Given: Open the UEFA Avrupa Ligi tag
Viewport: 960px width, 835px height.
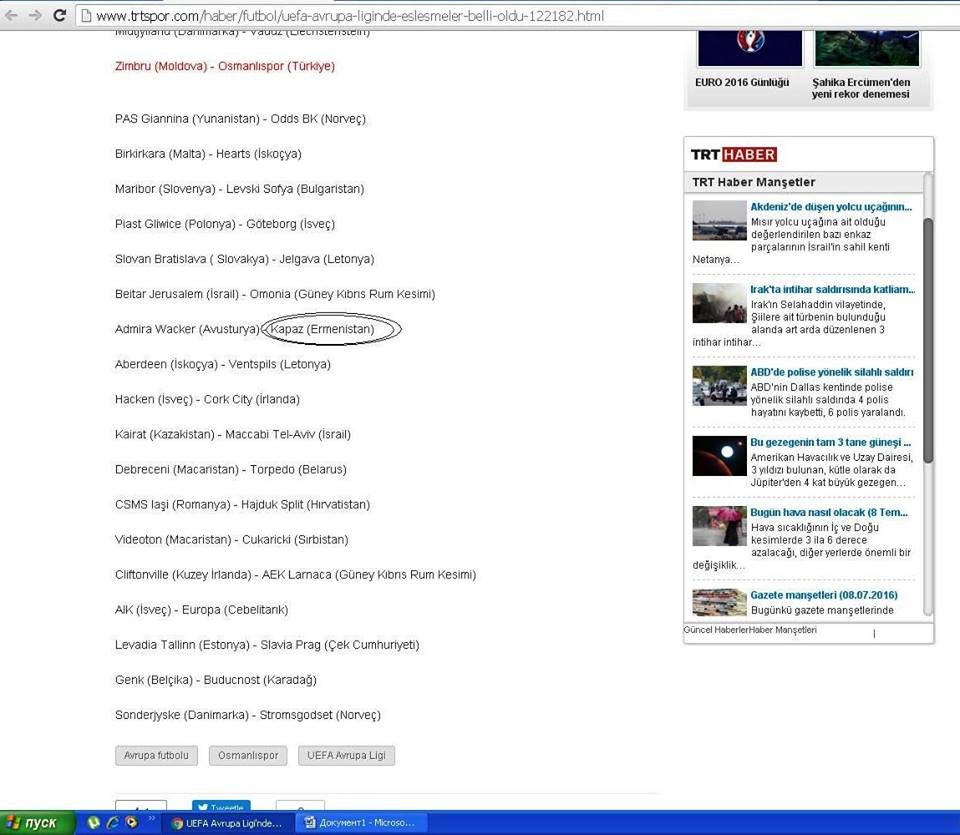Looking at the screenshot, I should click(x=347, y=755).
